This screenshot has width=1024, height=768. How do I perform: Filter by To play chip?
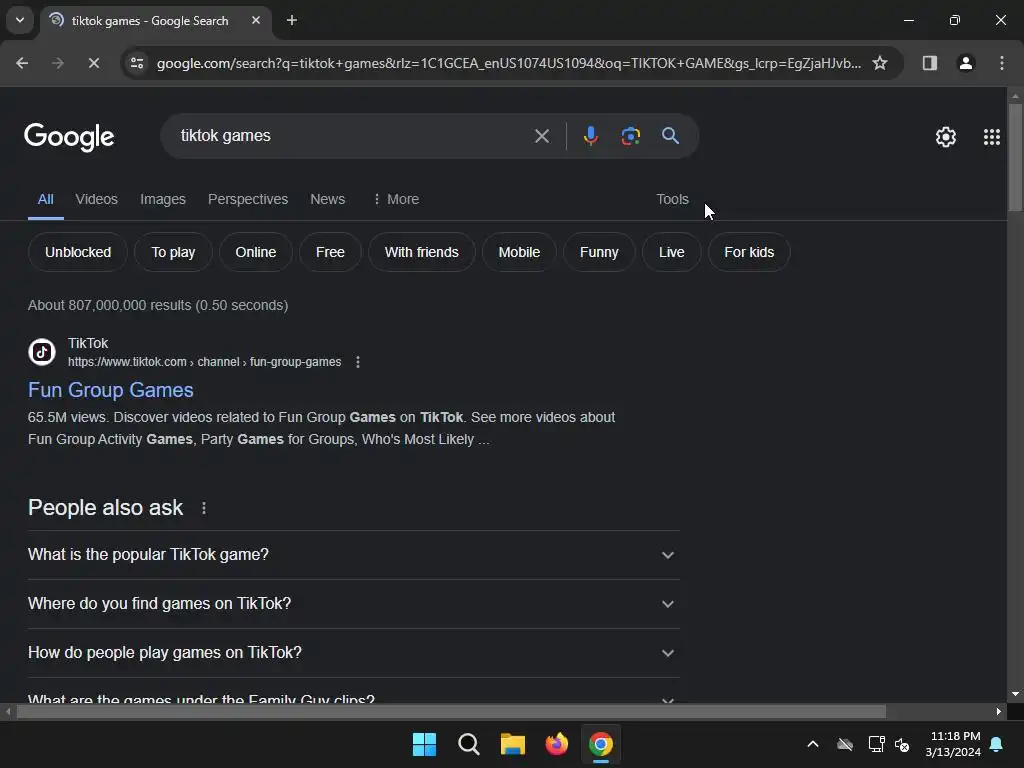173,252
